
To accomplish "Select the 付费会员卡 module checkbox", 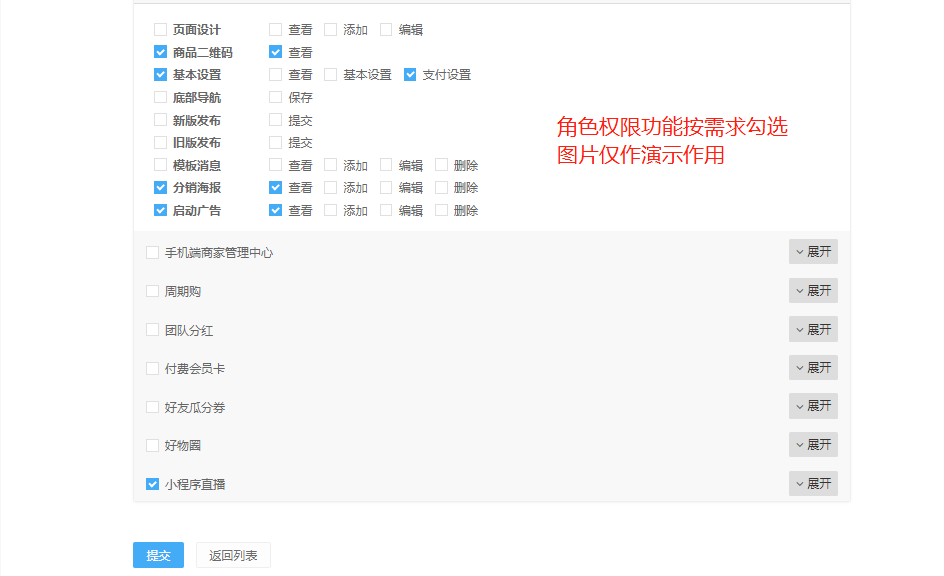I will (152, 368).
